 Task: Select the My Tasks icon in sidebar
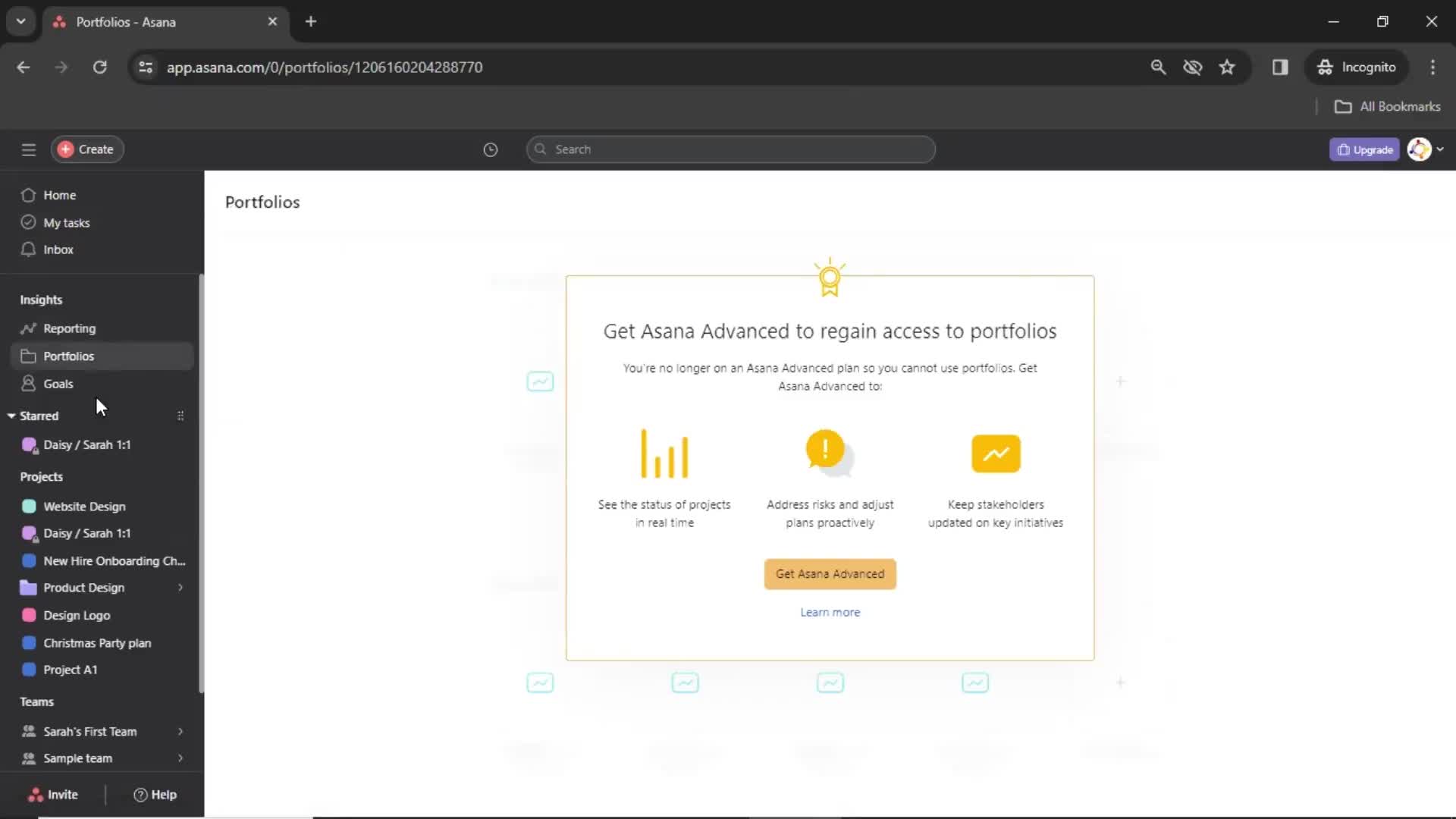pyautogui.click(x=29, y=222)
